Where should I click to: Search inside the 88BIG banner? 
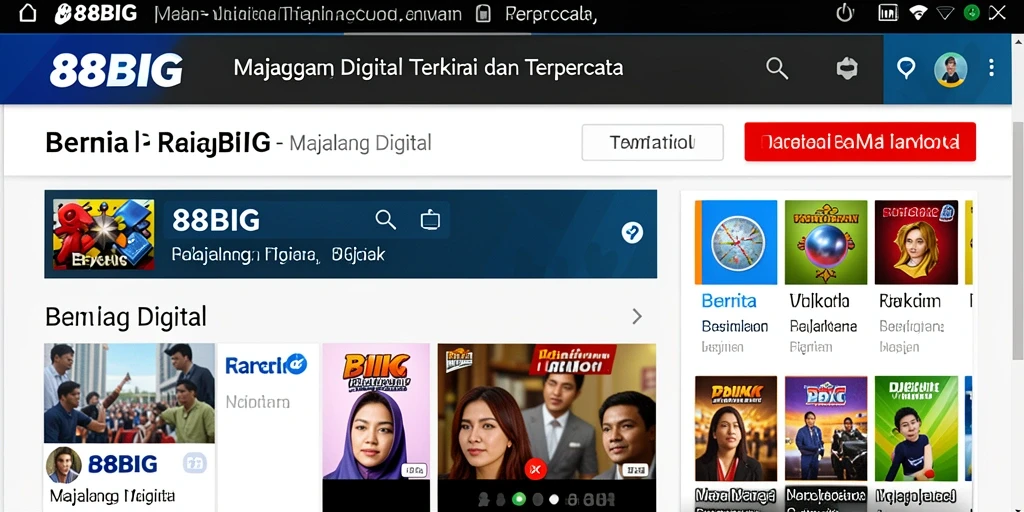pos(385,220)
